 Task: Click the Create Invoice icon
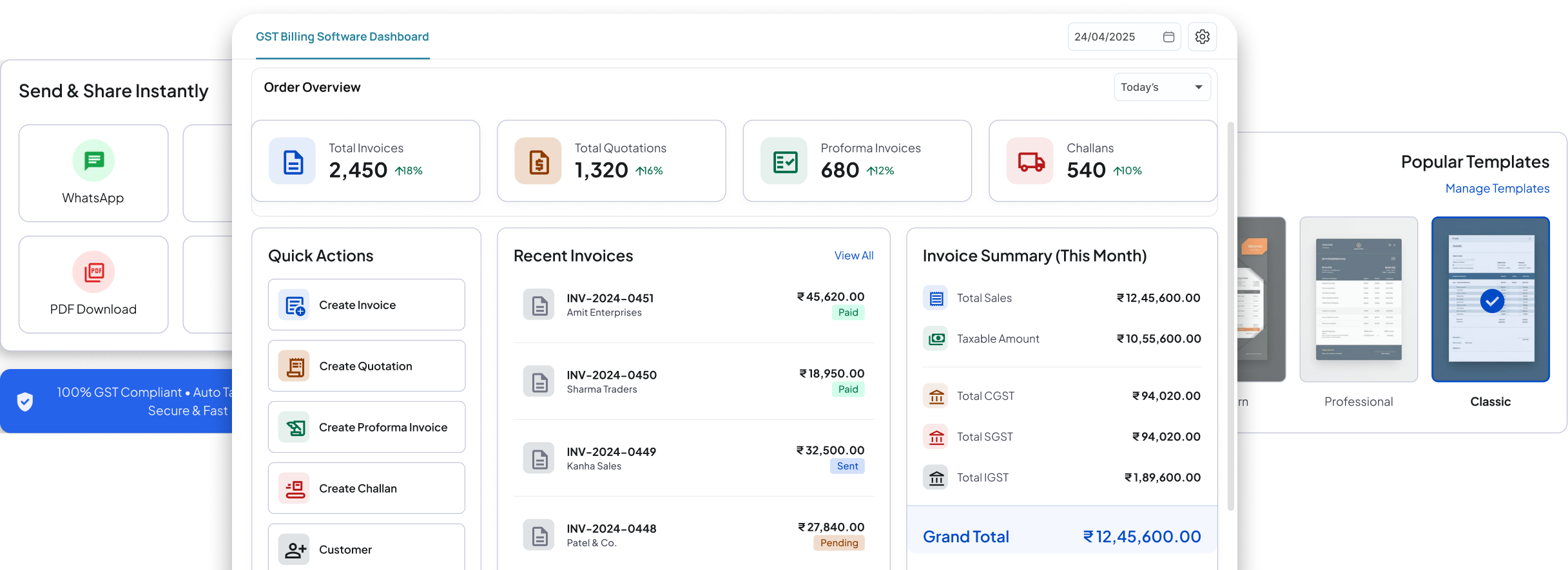pyautogui.click(x=295, y=305)
